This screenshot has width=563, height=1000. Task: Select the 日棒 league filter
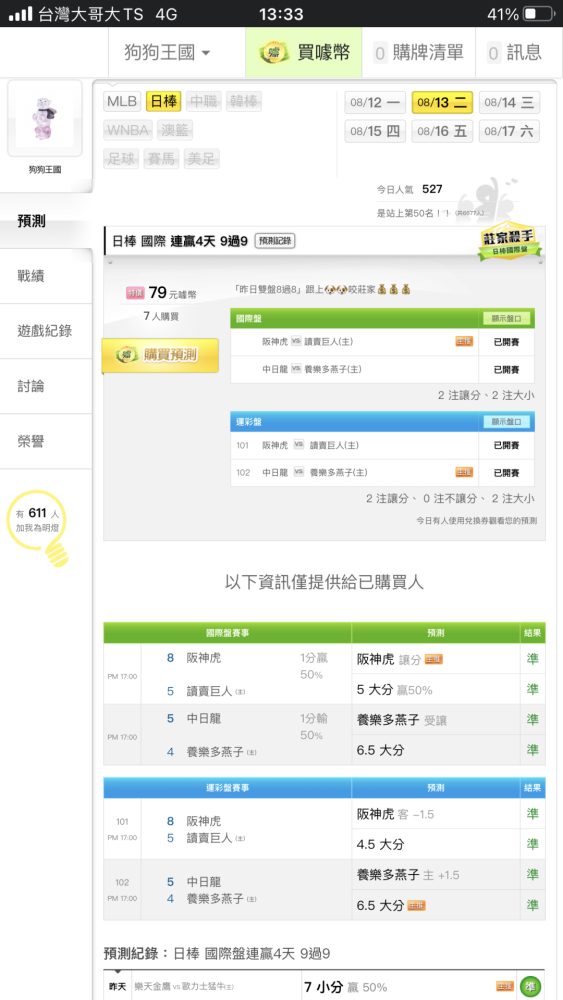(163, 101)
